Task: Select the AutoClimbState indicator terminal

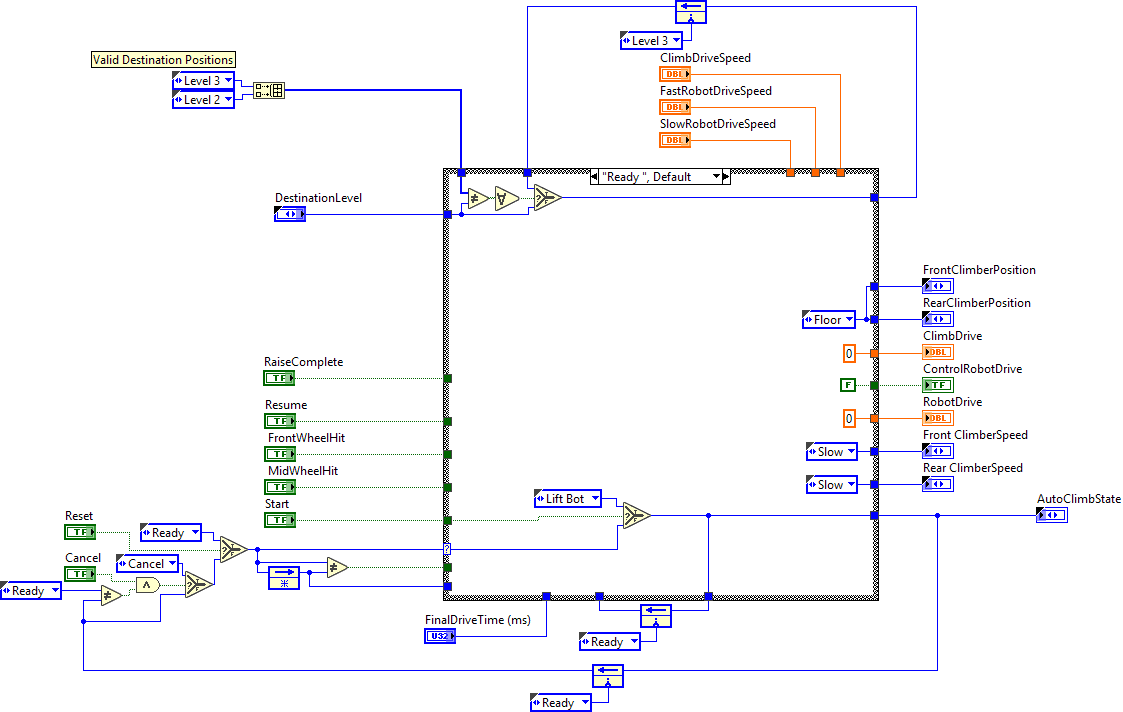Action: pos(1052,516)
